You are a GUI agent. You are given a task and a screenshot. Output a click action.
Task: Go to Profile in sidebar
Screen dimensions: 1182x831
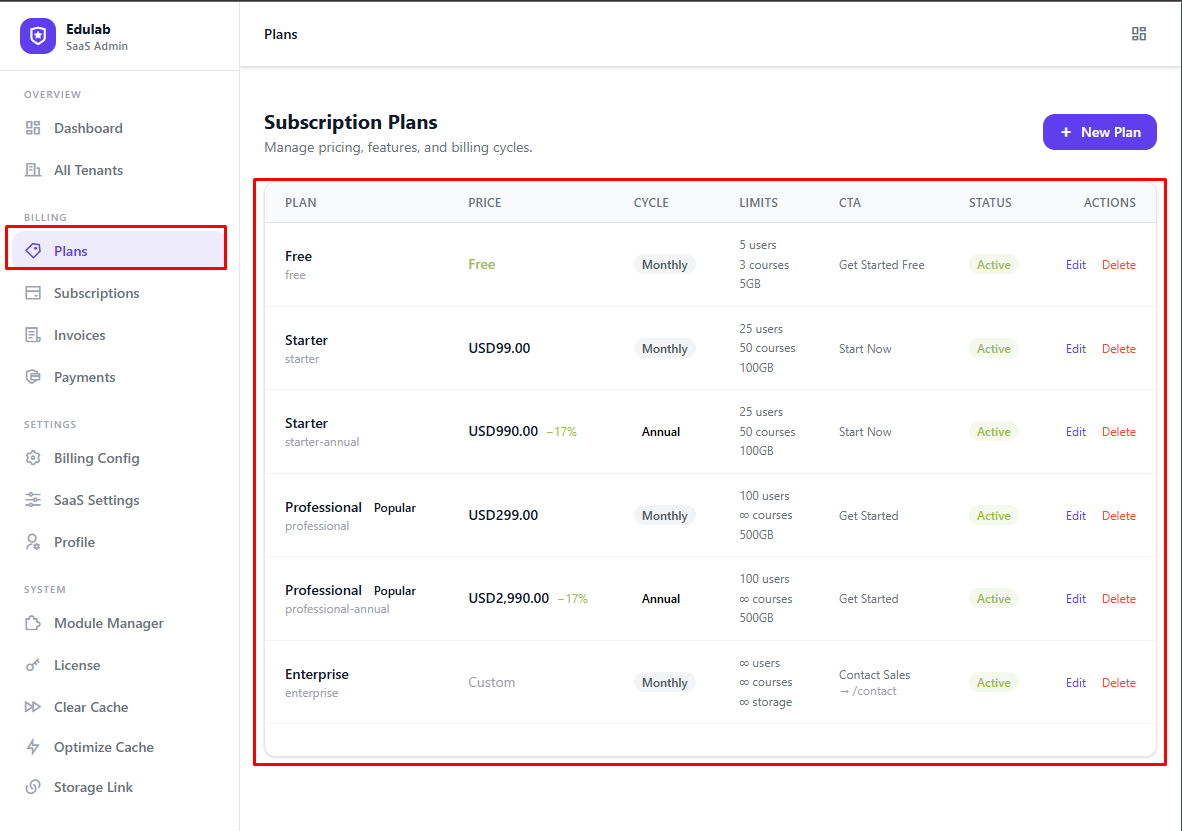[x=74, y=542]
